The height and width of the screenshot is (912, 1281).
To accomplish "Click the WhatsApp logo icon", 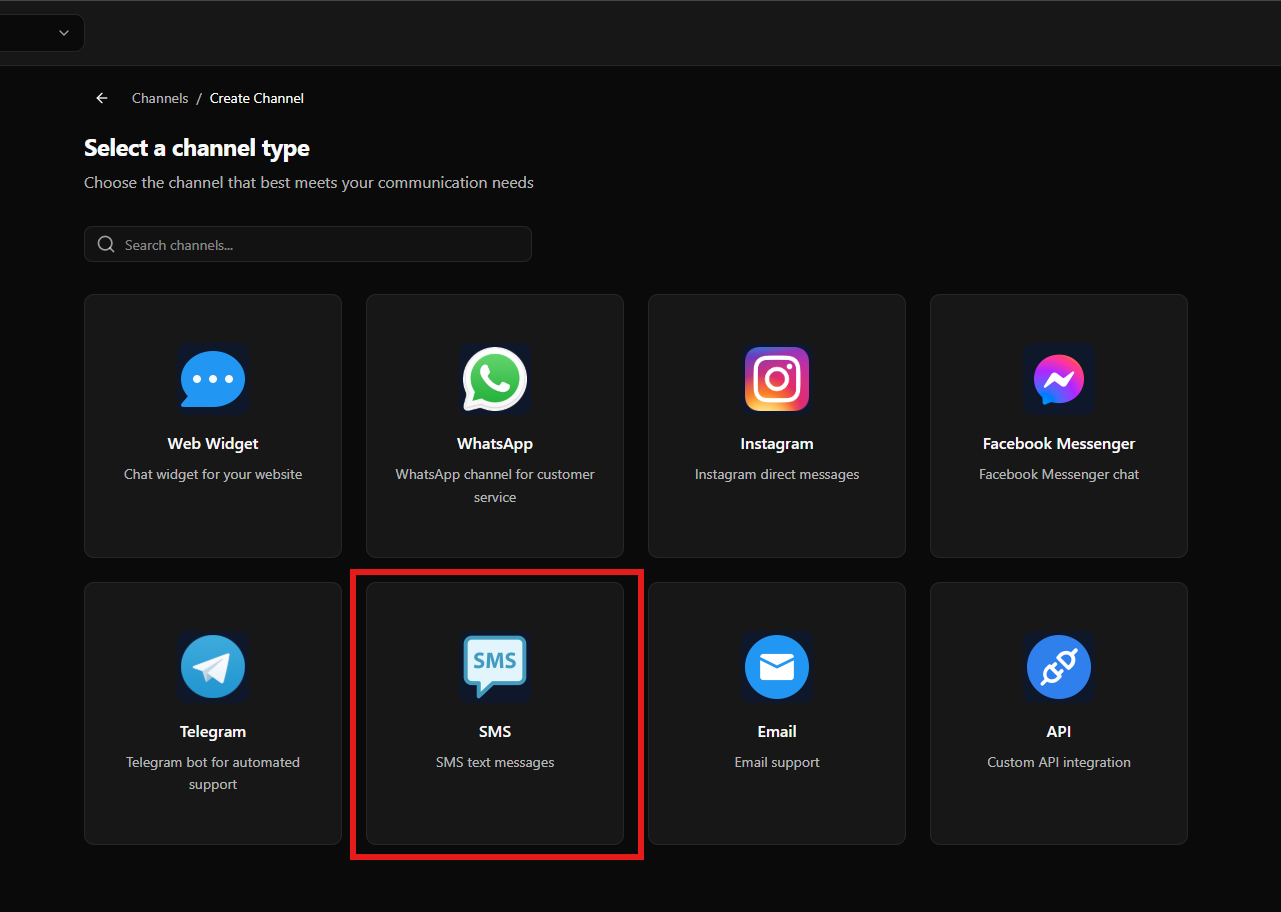I will (495, 379).
